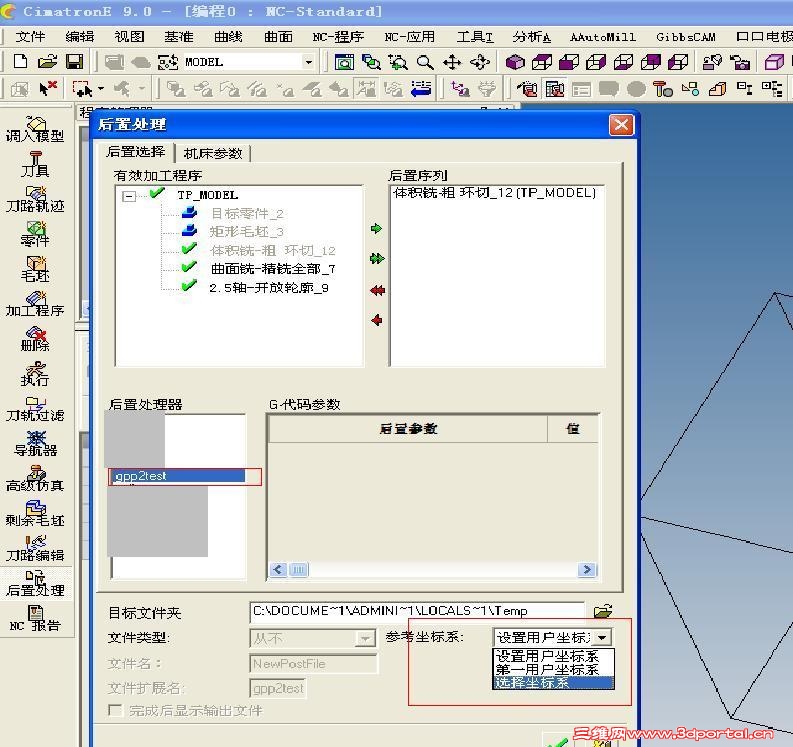Screen dimensions: 793x747
Task: Select 目标零件_2 in tree
Action: coord(247,213)
